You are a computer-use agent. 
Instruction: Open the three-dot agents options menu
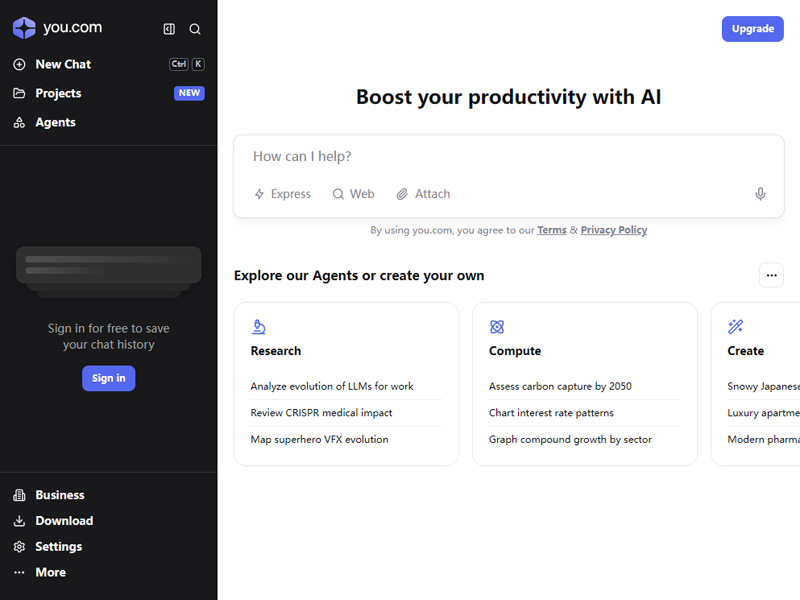[x=771, y=275]
